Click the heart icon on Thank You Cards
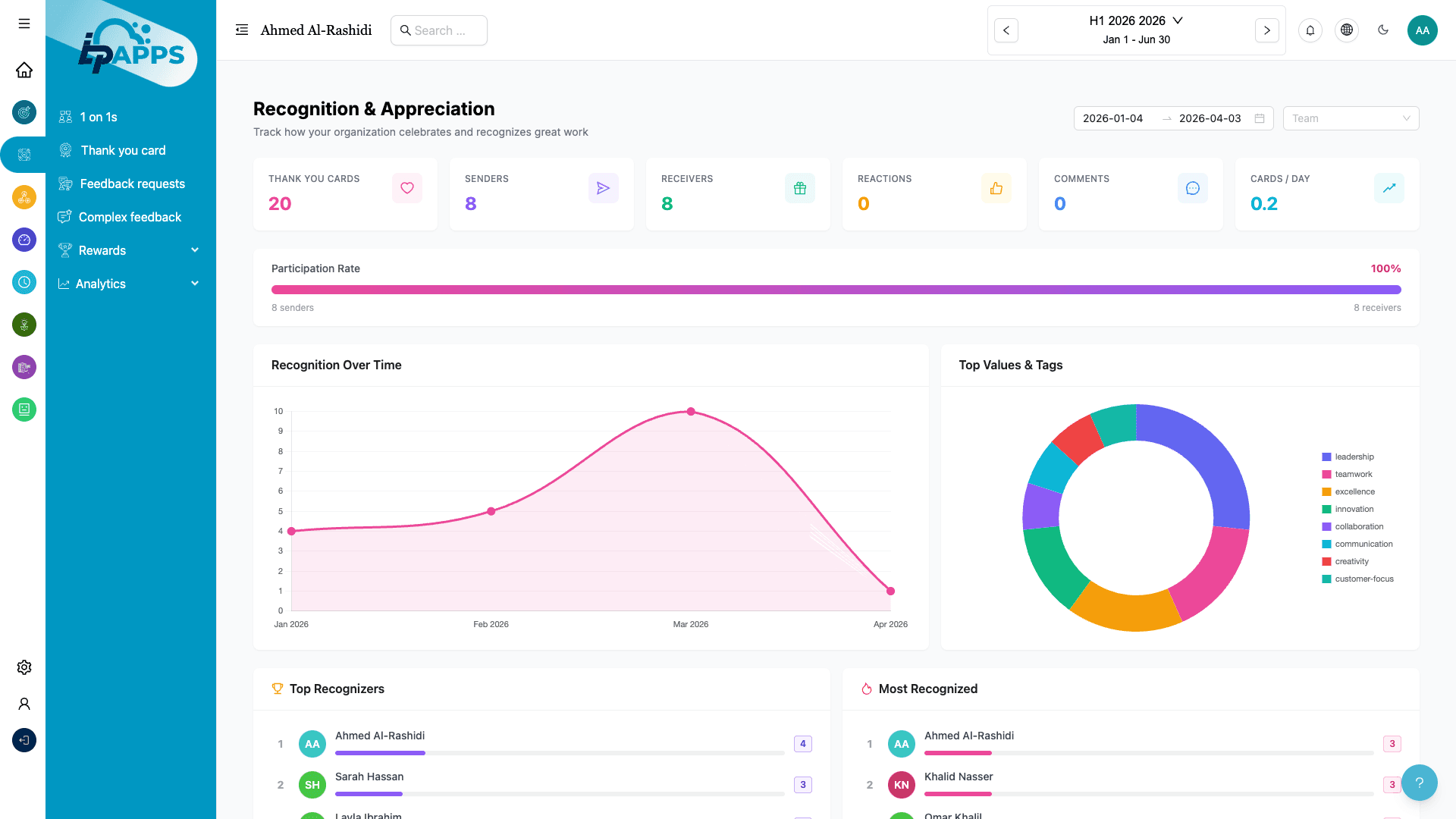The height and width of the screenshot is (819, 1456). [407, 188]
